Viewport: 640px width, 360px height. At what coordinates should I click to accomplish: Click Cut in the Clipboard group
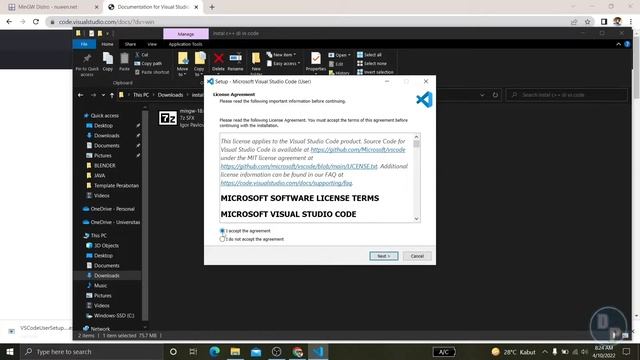click(x=142, y=55)
